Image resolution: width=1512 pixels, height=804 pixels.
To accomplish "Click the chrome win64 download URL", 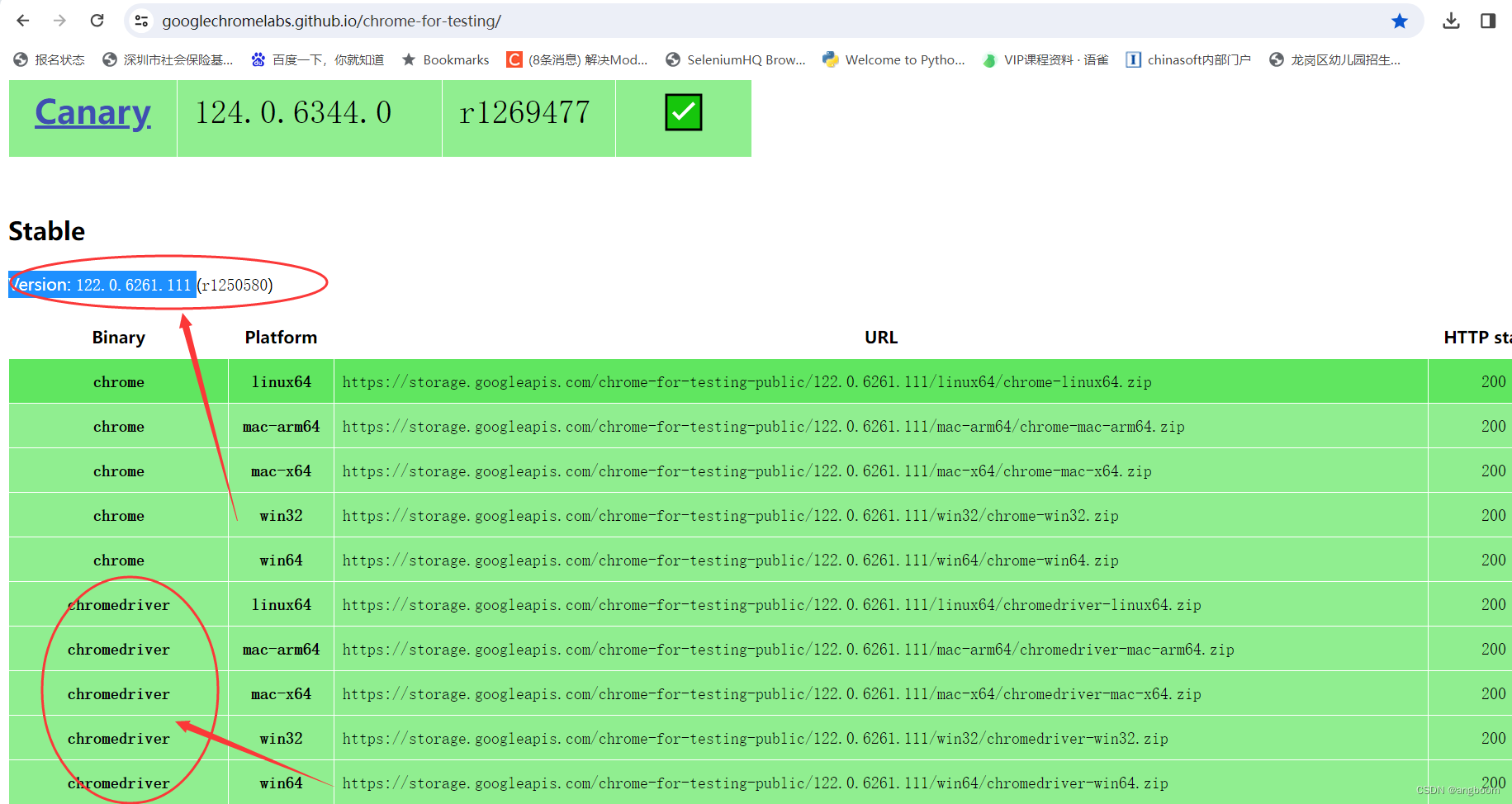I will point(731,560).
